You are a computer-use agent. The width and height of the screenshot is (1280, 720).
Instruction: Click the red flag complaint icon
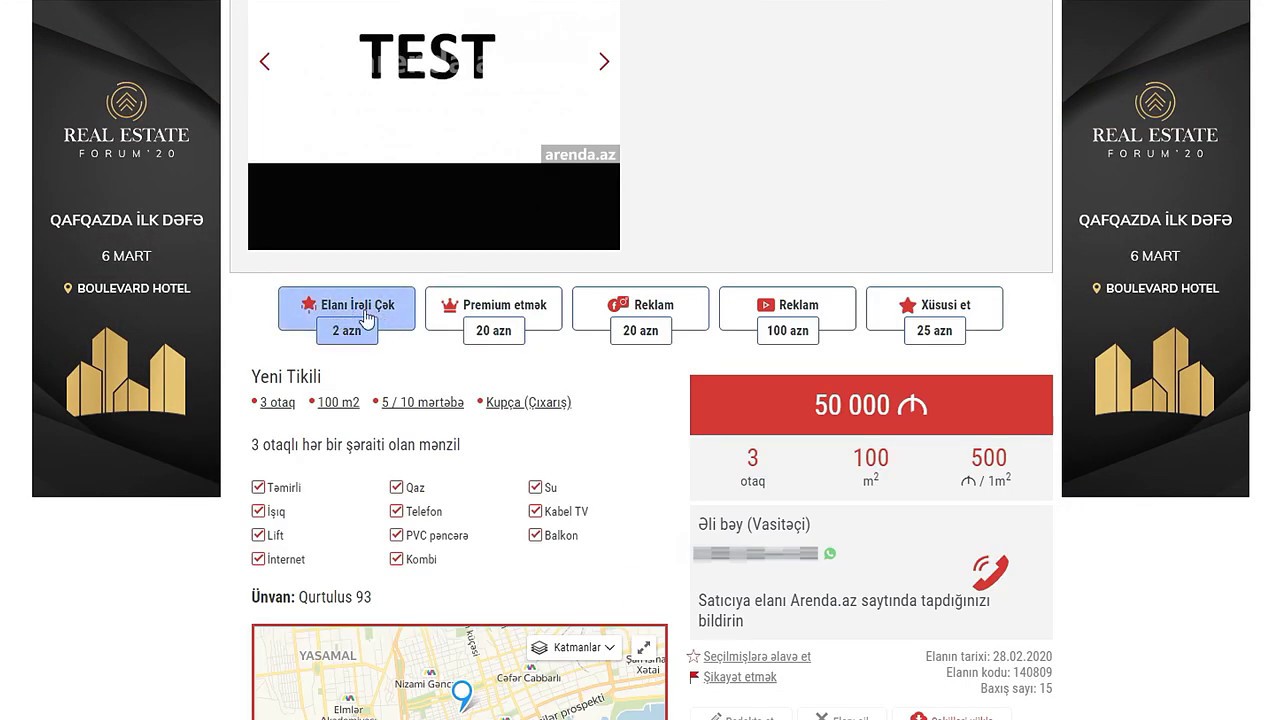click(x=694, y=677)
